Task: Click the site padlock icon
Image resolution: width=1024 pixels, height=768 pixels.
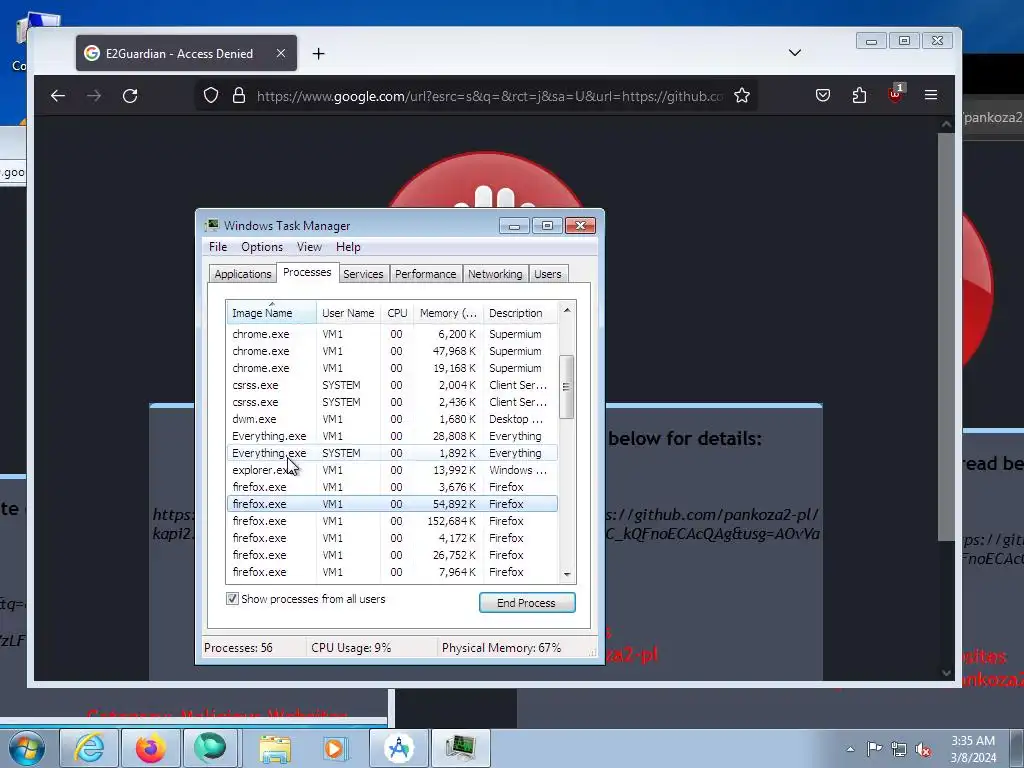Action: [239, 95]
